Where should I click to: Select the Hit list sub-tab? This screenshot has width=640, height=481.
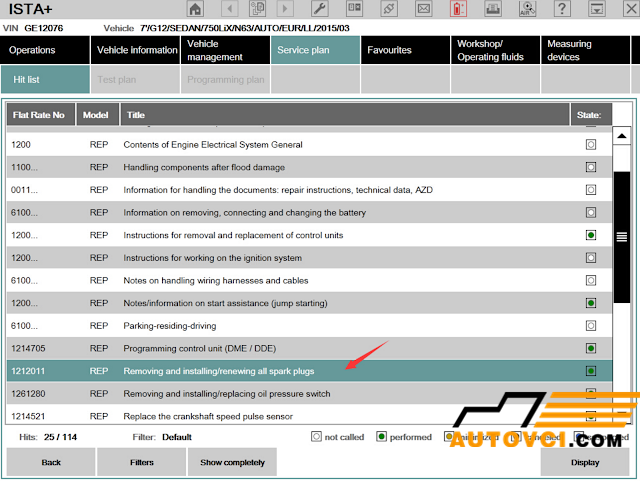tap(45, 80)
